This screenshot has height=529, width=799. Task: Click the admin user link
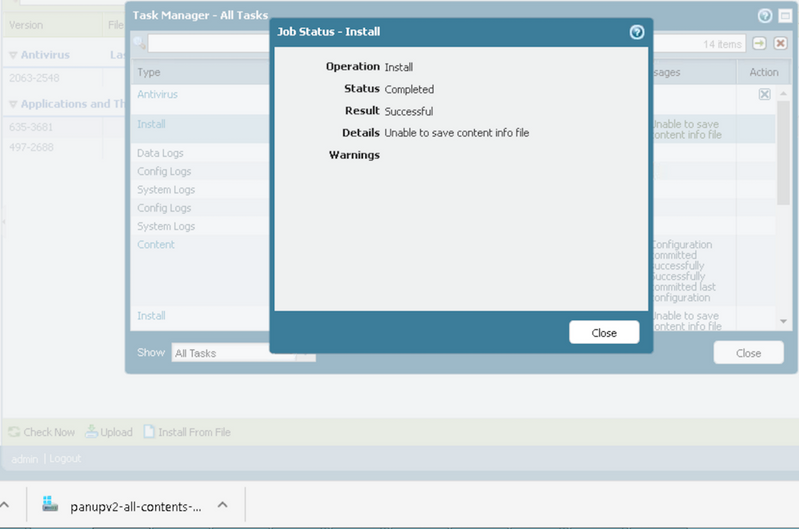tap(24, 459)
